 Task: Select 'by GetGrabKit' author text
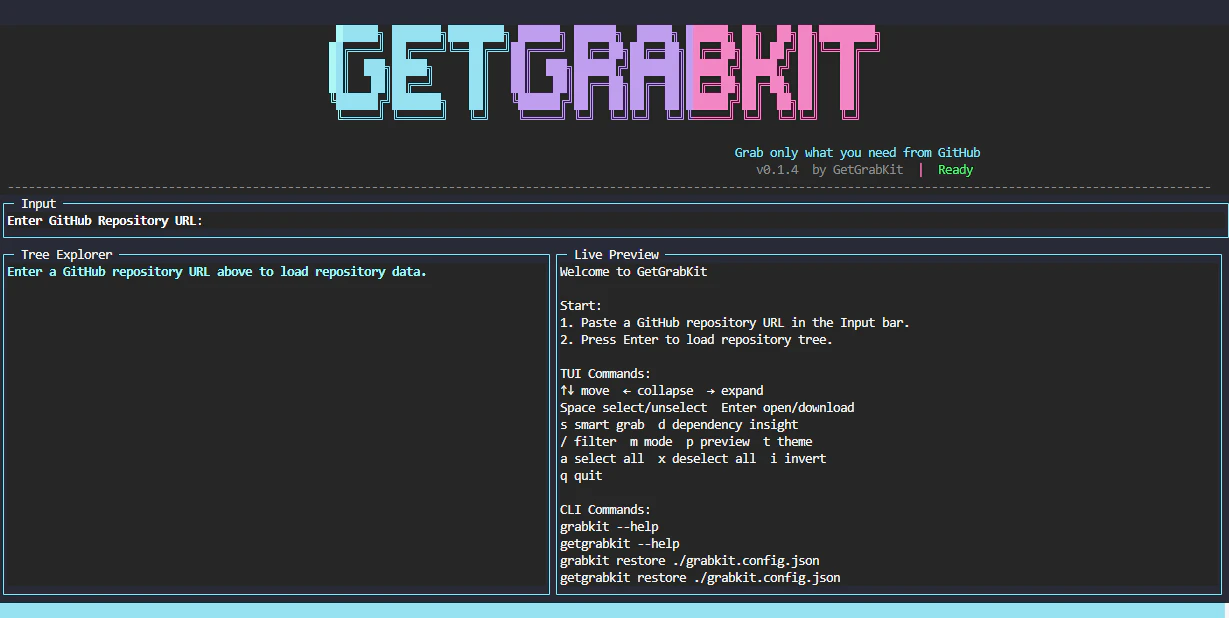click(857, 170)
